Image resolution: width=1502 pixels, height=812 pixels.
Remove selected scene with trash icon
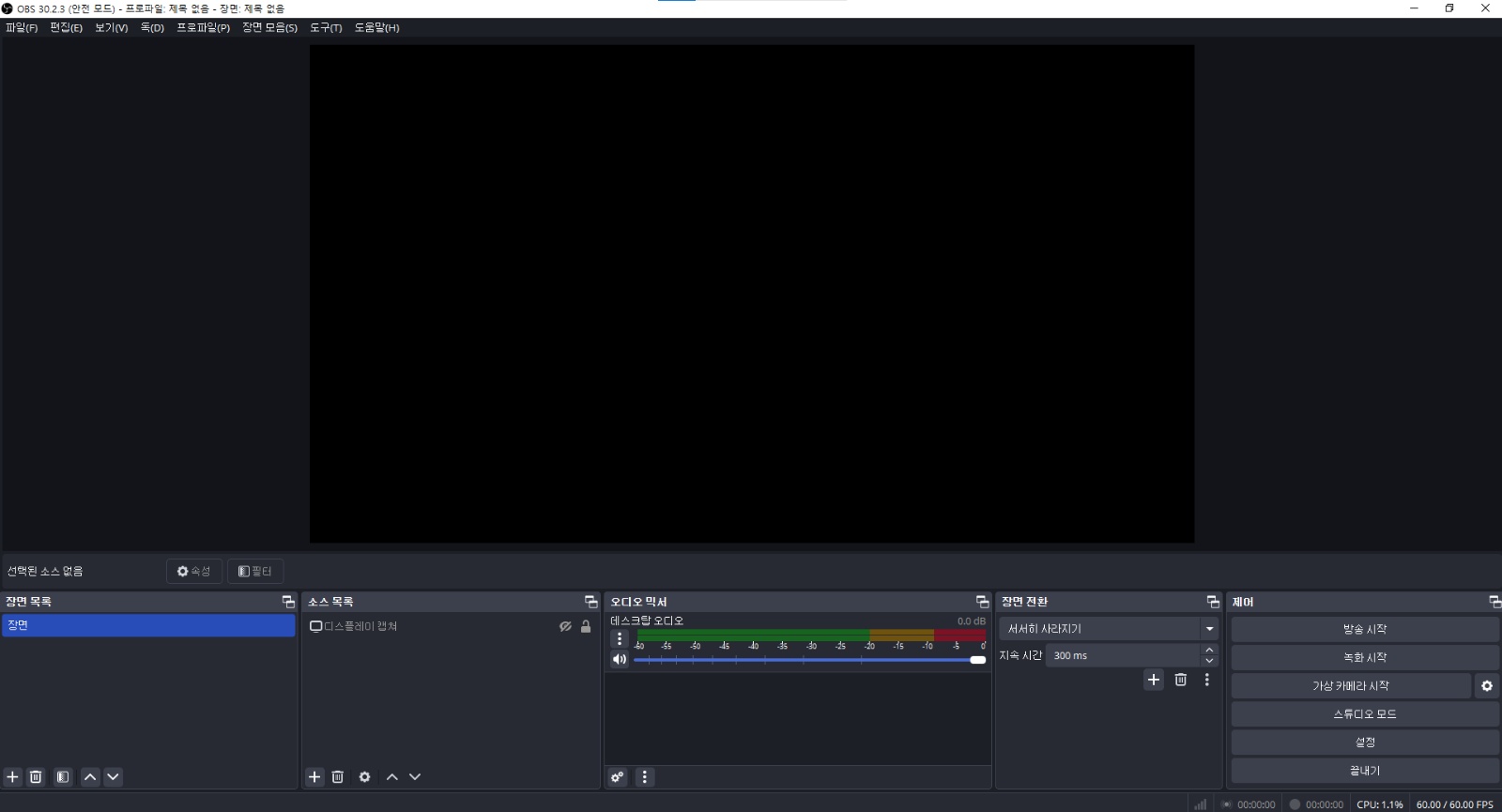point(36,777)
